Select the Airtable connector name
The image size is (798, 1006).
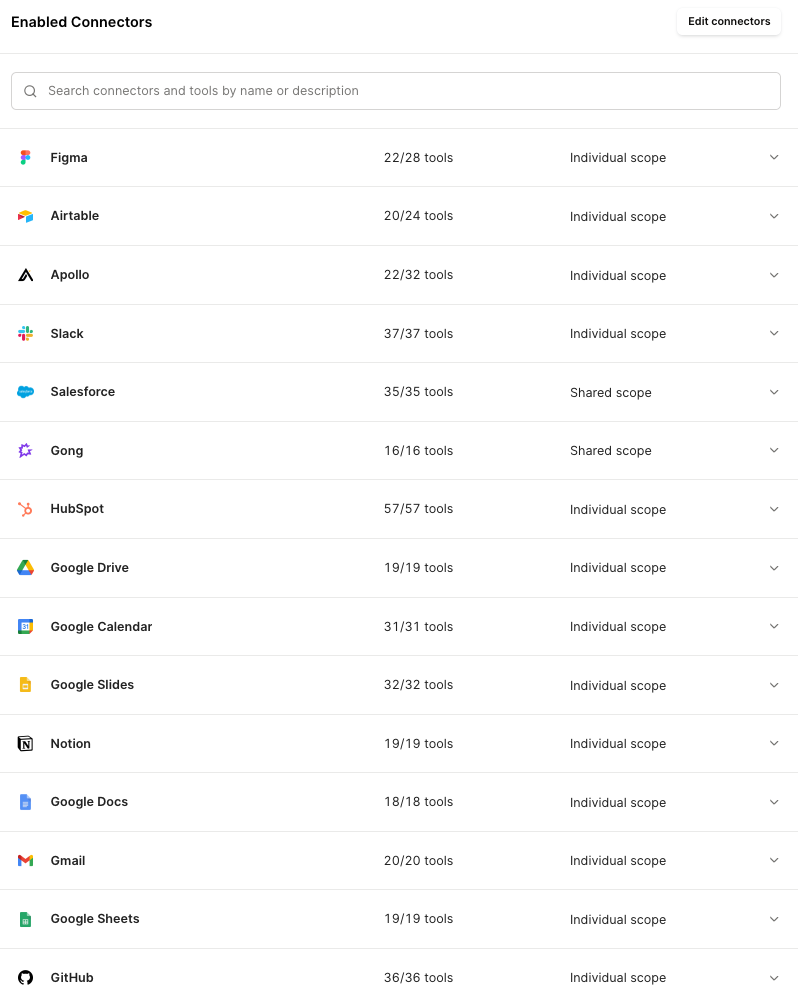75,216
